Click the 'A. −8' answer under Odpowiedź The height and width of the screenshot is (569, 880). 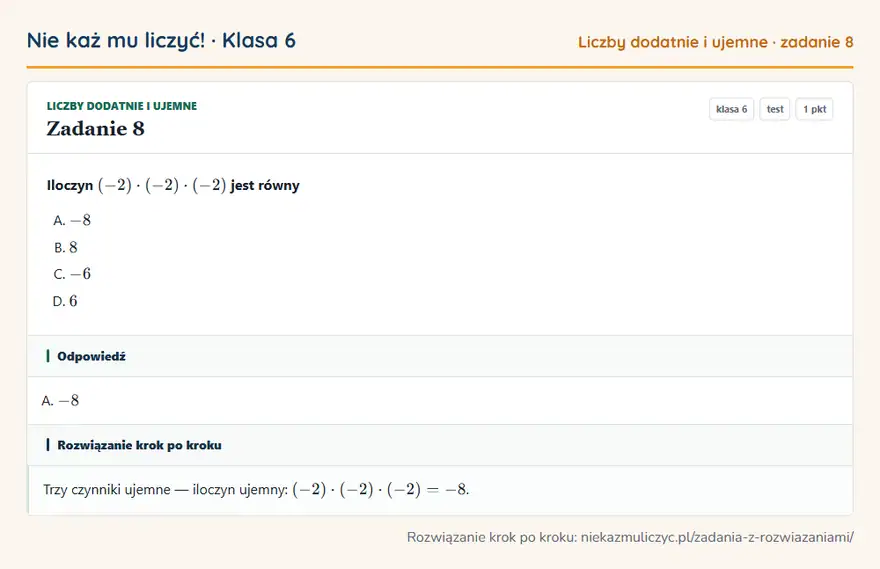pyautogui.click(x=60, y=401)
